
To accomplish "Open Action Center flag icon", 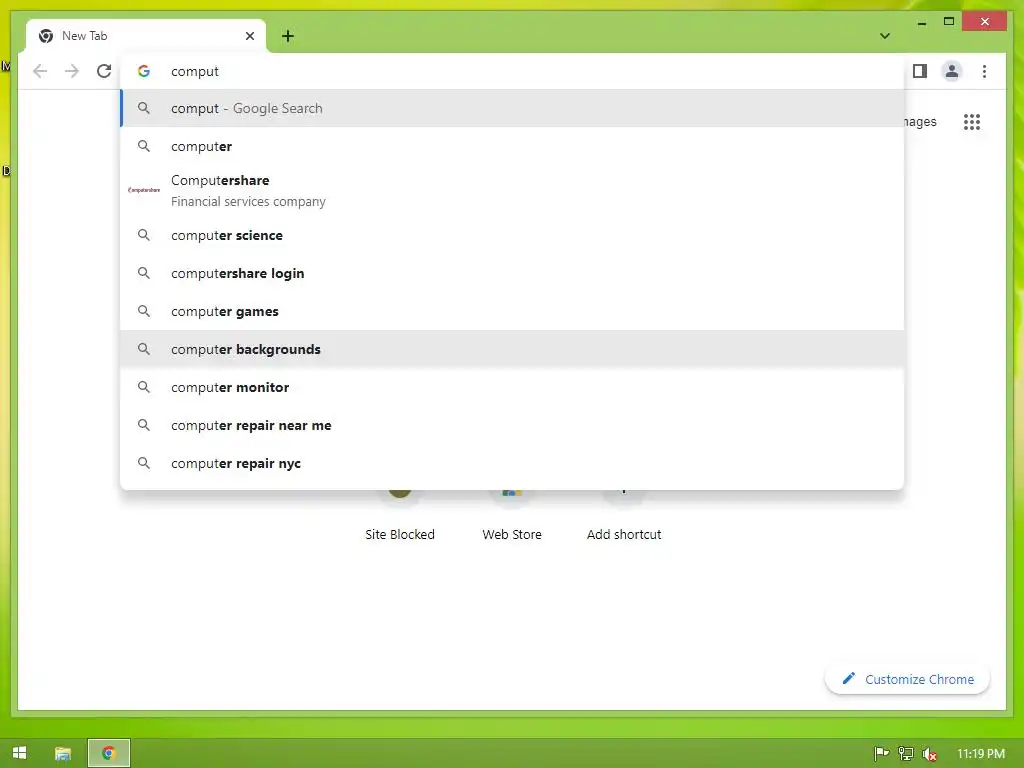I will [881, 754].
